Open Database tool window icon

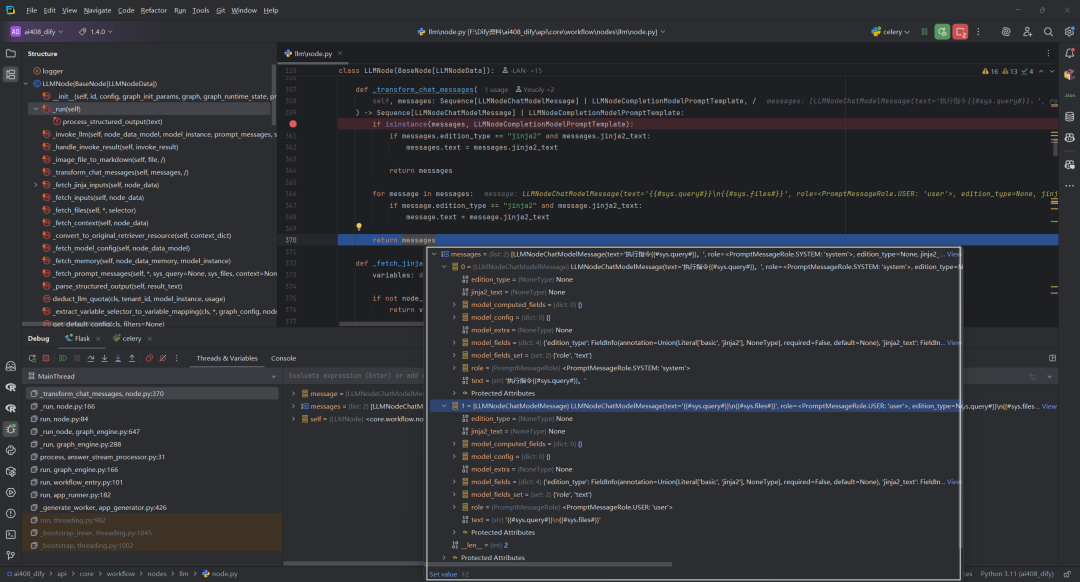point(1069,116)
